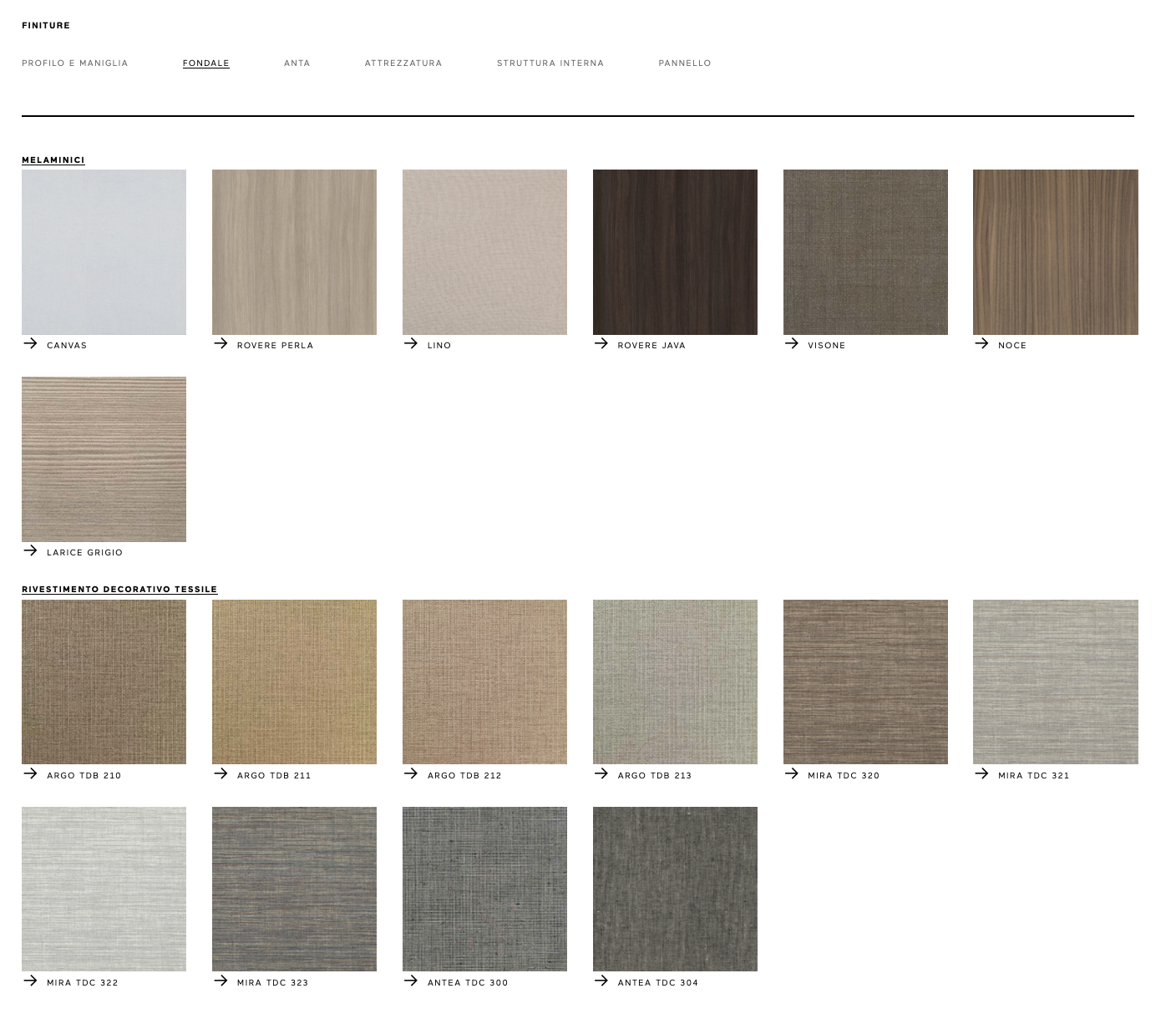Viewport: 1176px width, 1024px height.
Task: Click the arrow icon beside Canvas
Action: (x=30, y=343)
